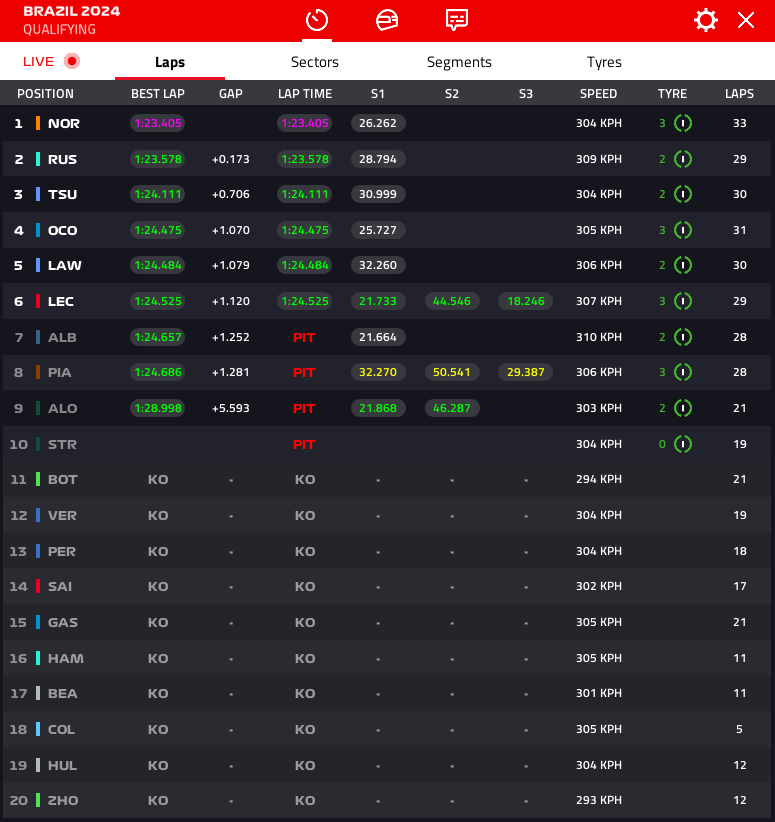Screen dimensions: 775x822
Task: Click the BEST LAP column header
Action: click(x=158, y=94)
